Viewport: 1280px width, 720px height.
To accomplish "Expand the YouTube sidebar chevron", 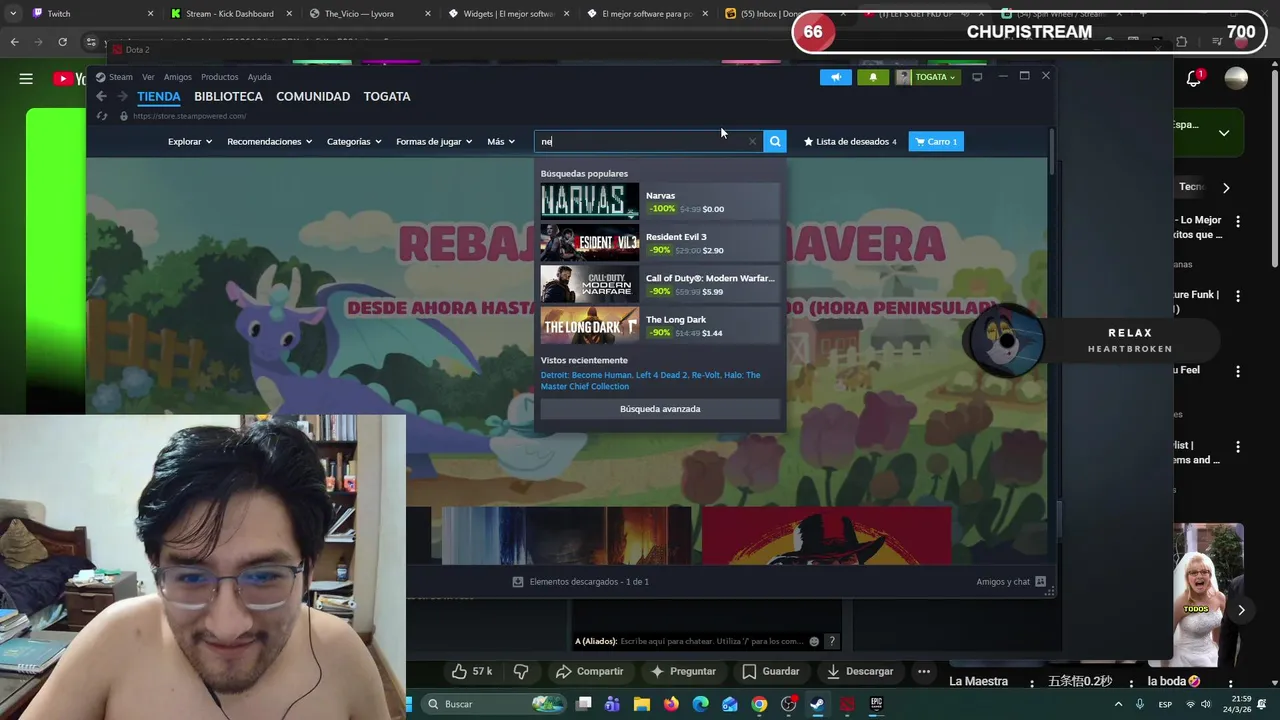I will coord(1224,132).
